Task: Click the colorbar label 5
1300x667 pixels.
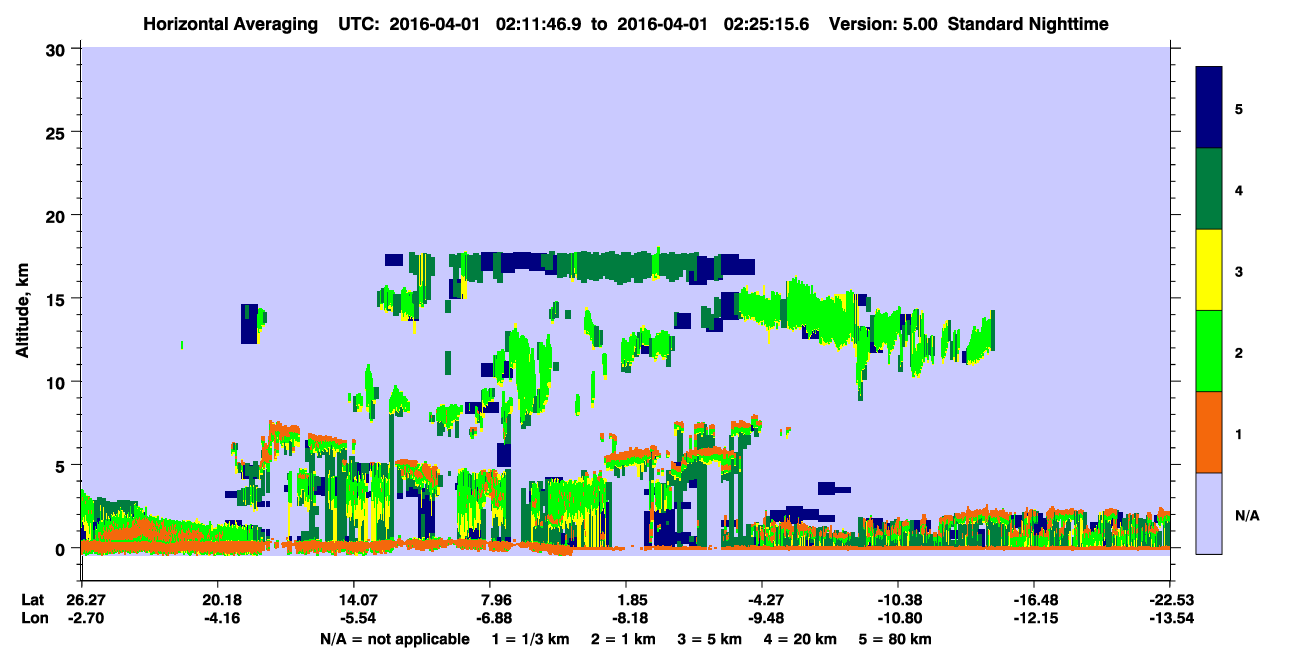Action: [x=1238, y=108]
